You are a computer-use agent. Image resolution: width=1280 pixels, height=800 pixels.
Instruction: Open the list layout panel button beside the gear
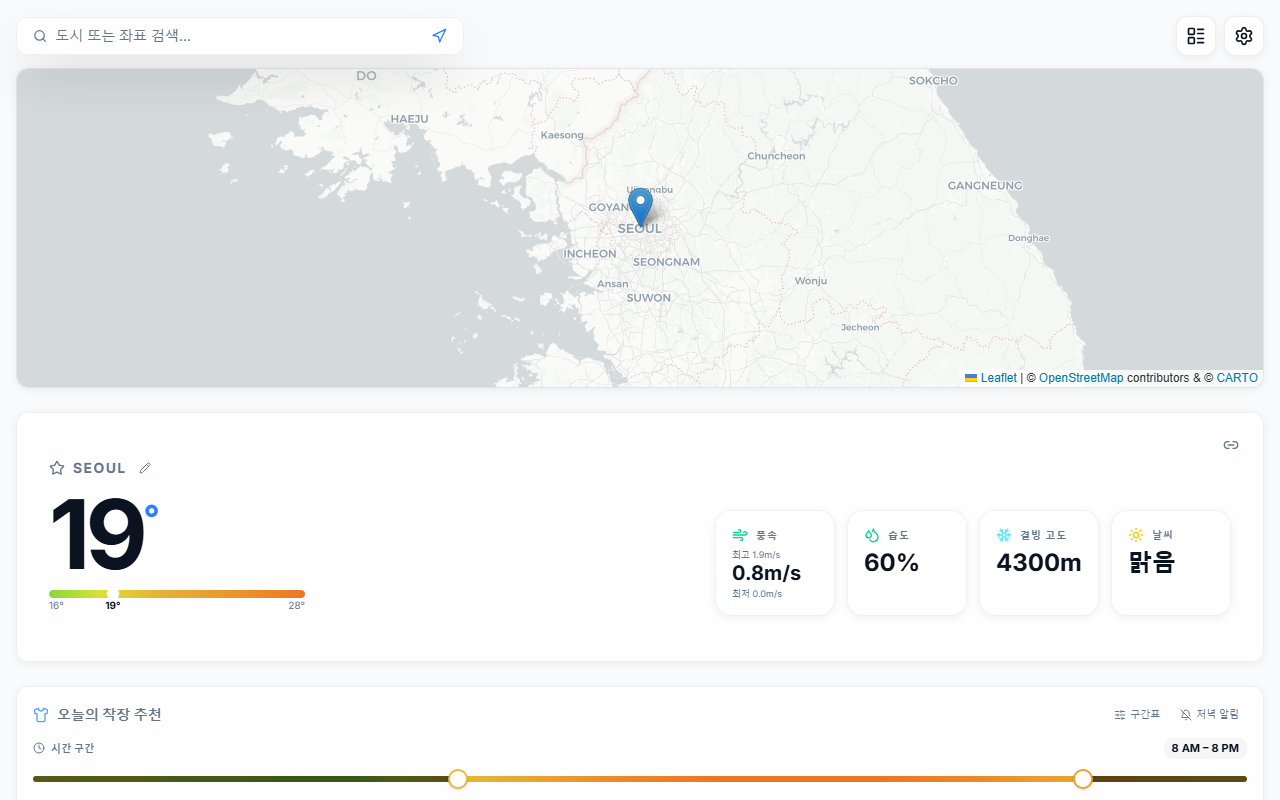click(1196, 36)
